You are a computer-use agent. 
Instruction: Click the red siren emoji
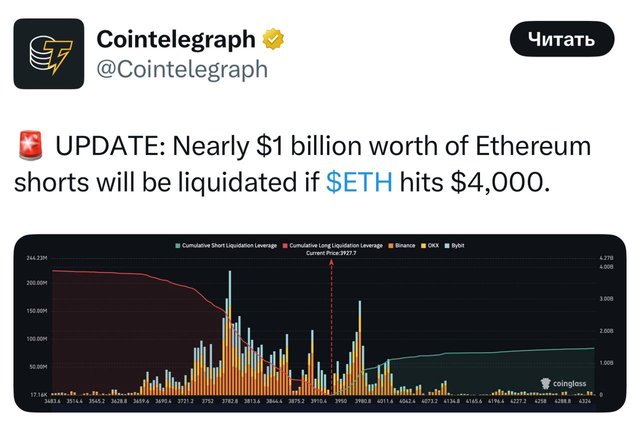(31, 145)
